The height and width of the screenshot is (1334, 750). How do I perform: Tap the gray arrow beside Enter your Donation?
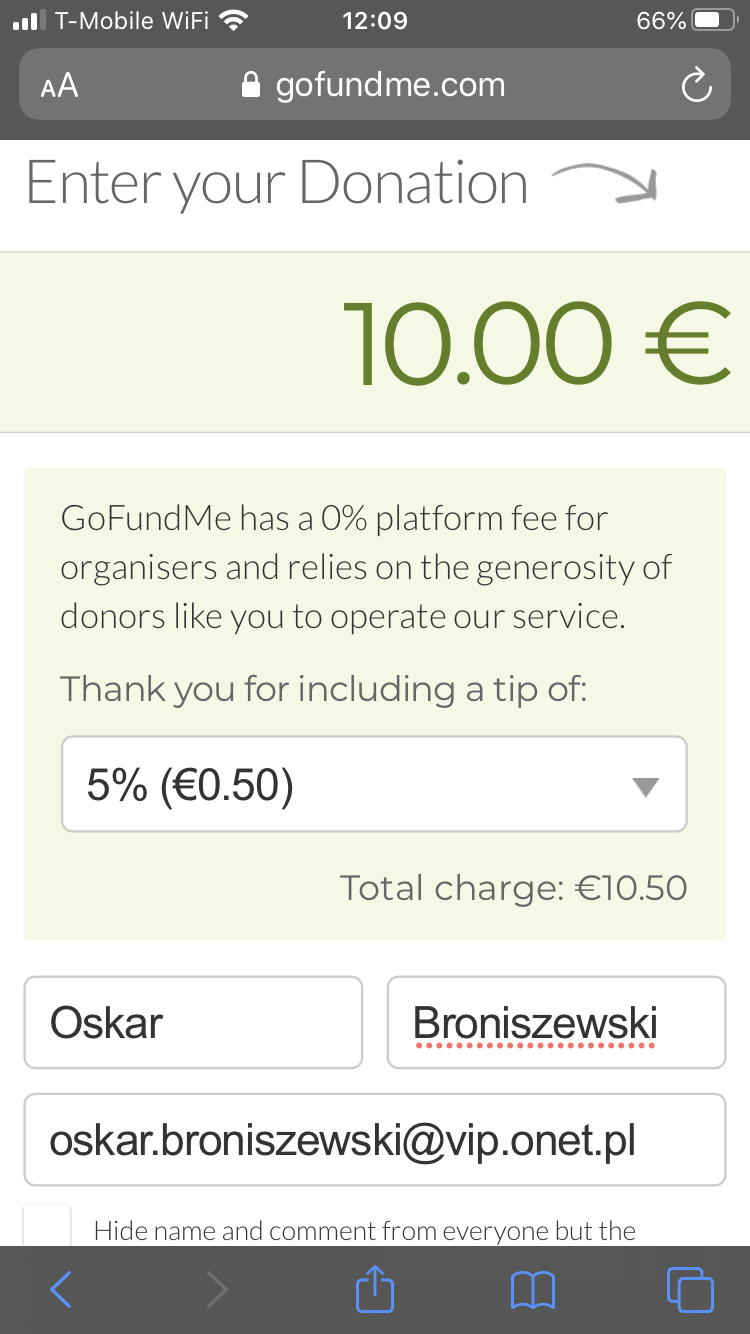pos(606,184)
